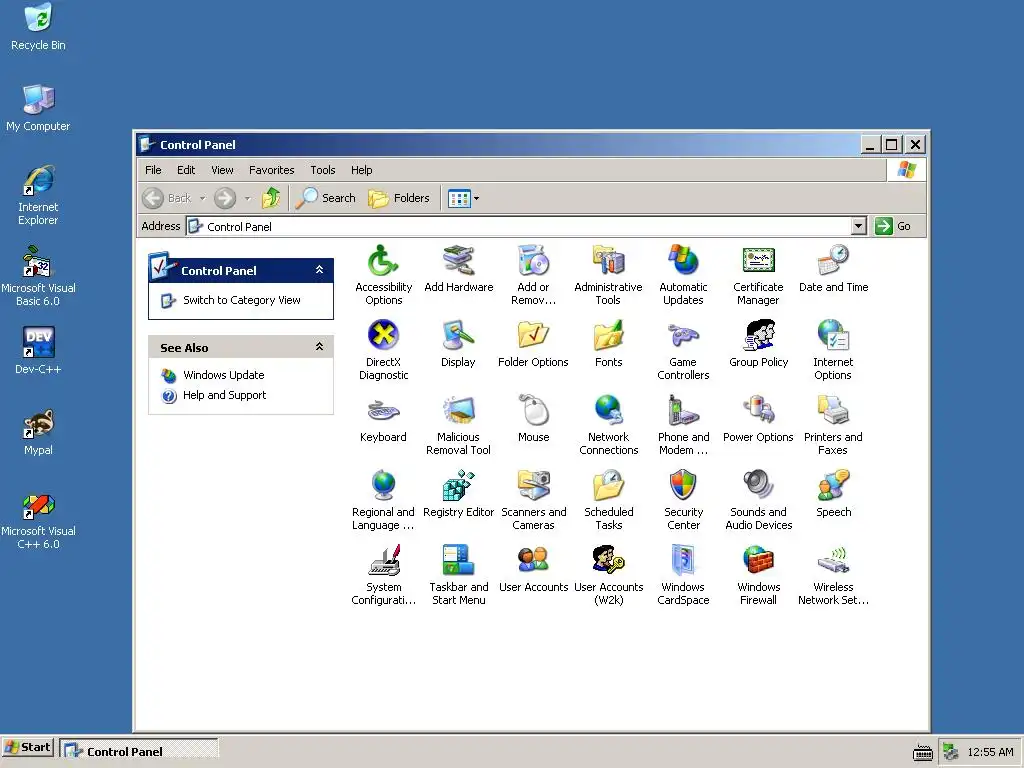
Task: Click the Start button
Action: (27, 747)
